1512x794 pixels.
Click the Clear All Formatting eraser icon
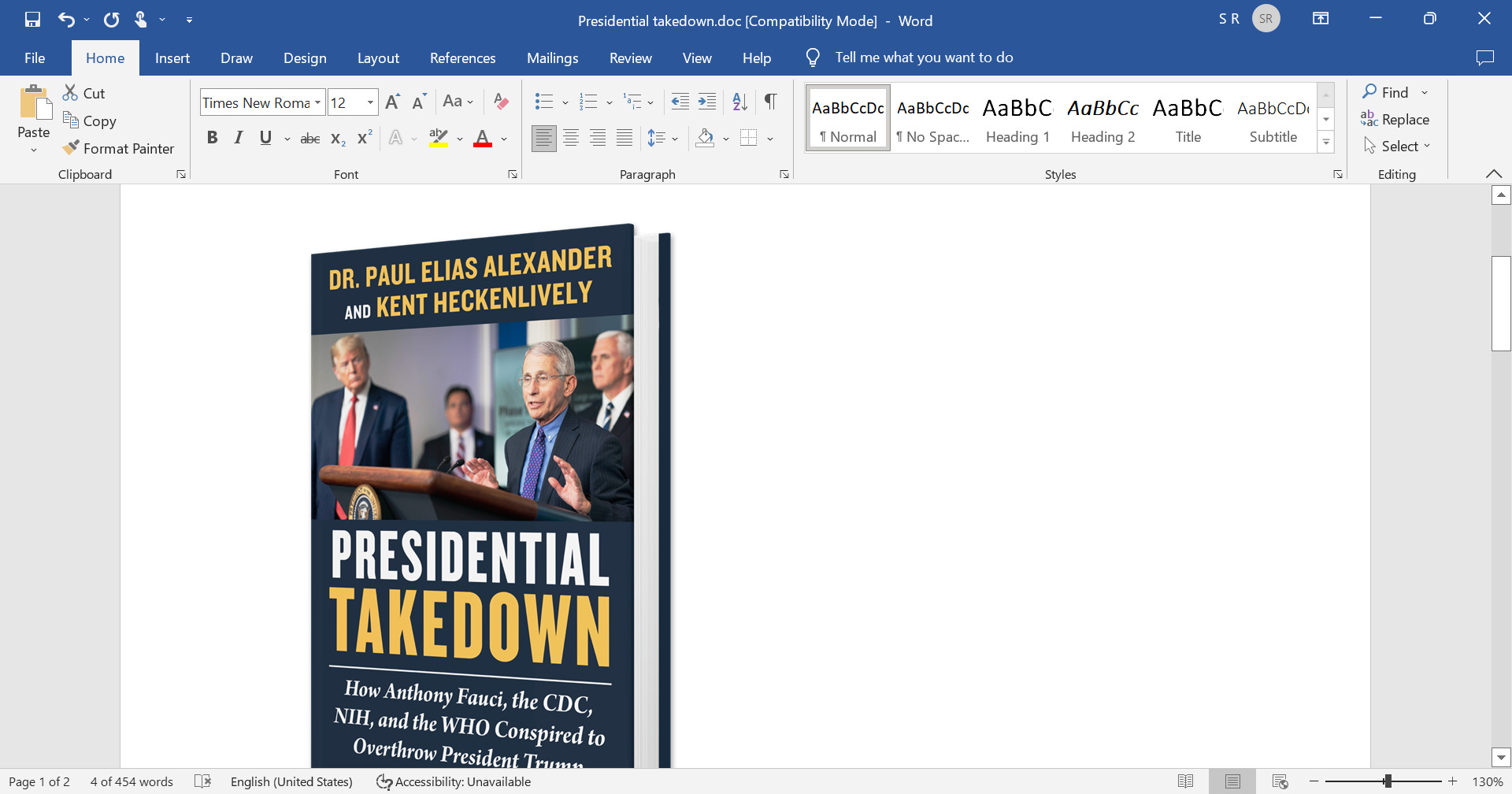500,102
